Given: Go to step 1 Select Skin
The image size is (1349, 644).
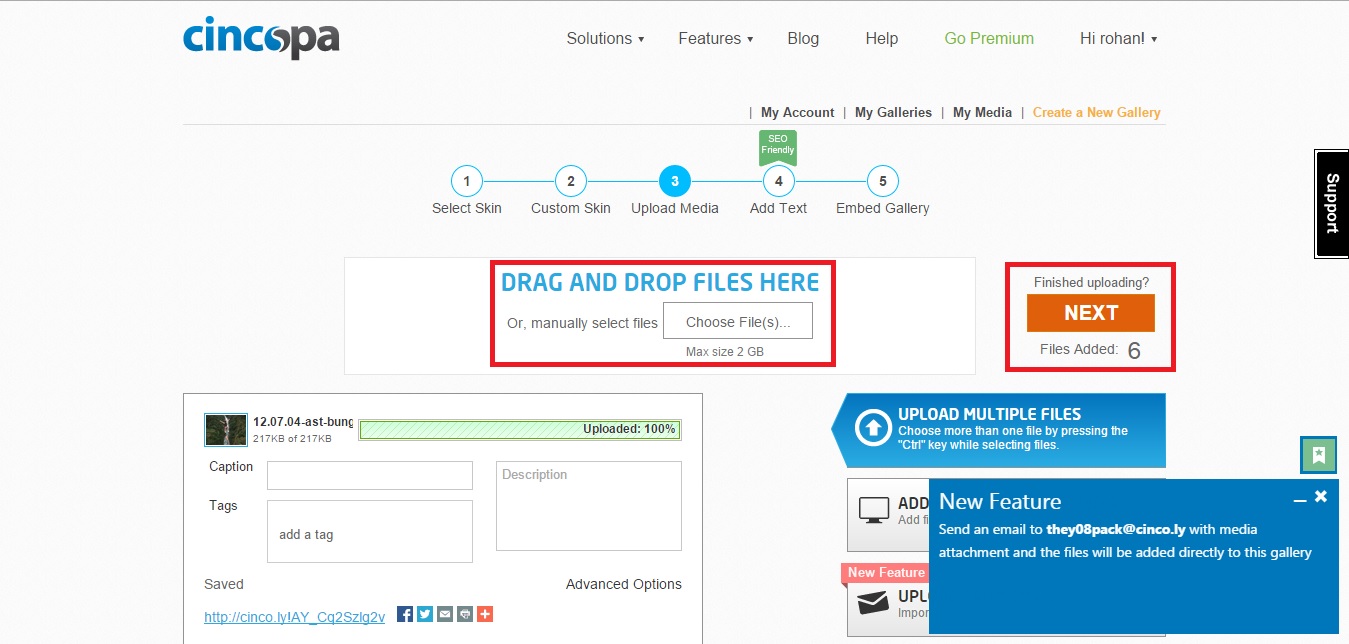Looking at the screenshot, I should [x=467, y=181].
